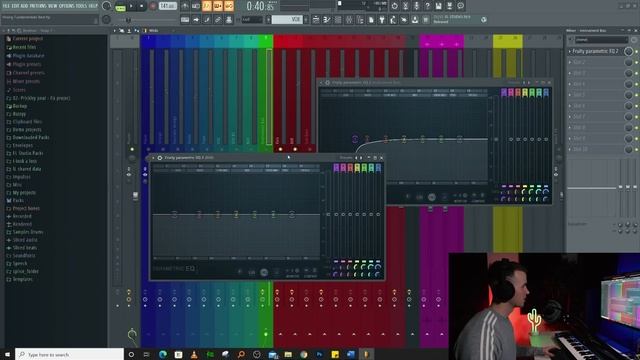Click the microphone recording icon in top toolbar
The image size is (640, 360).
coord(416,6)
